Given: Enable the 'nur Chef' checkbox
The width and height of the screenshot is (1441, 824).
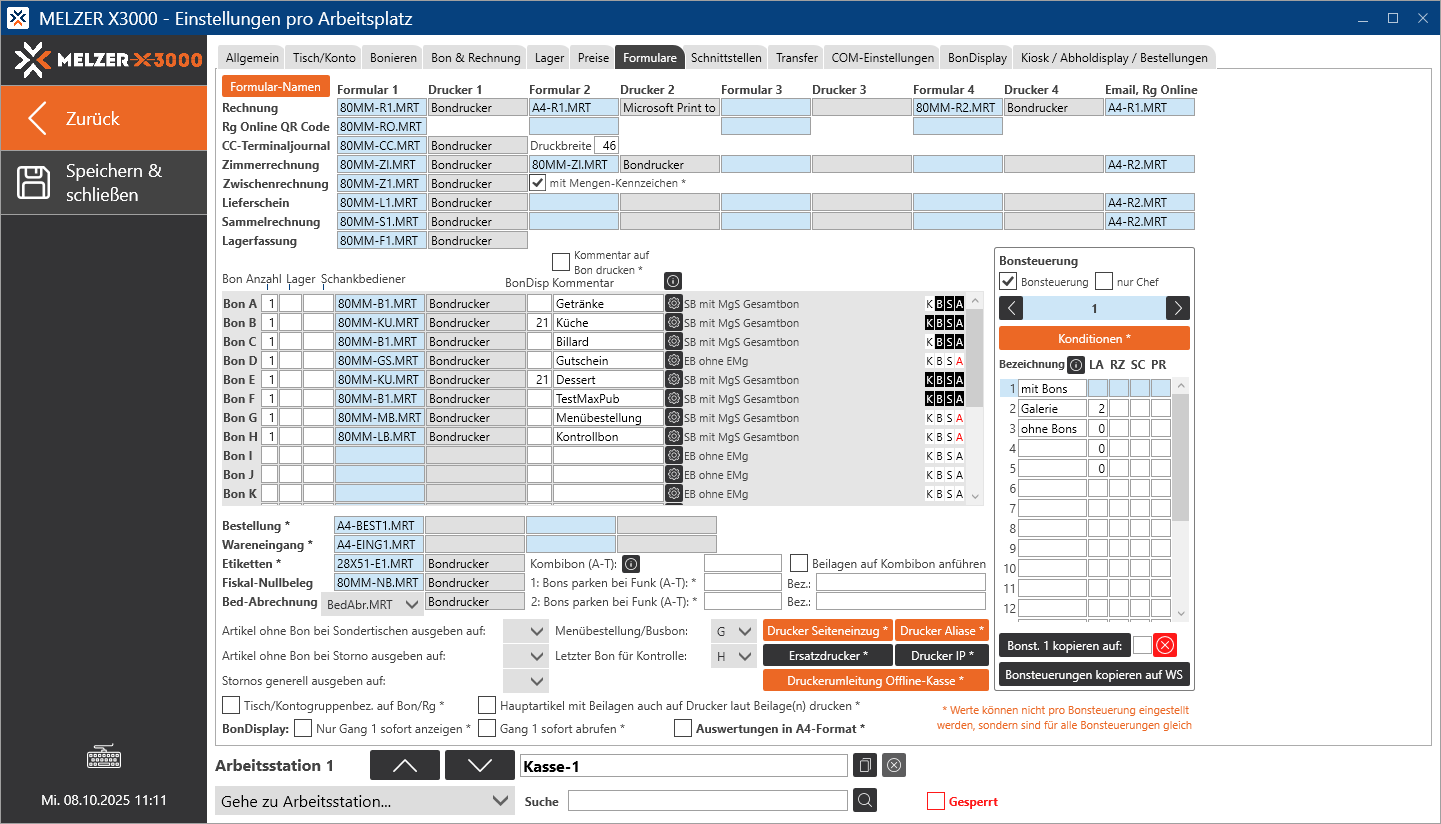Looking at the screenshot, I should tap(1104, 281).
